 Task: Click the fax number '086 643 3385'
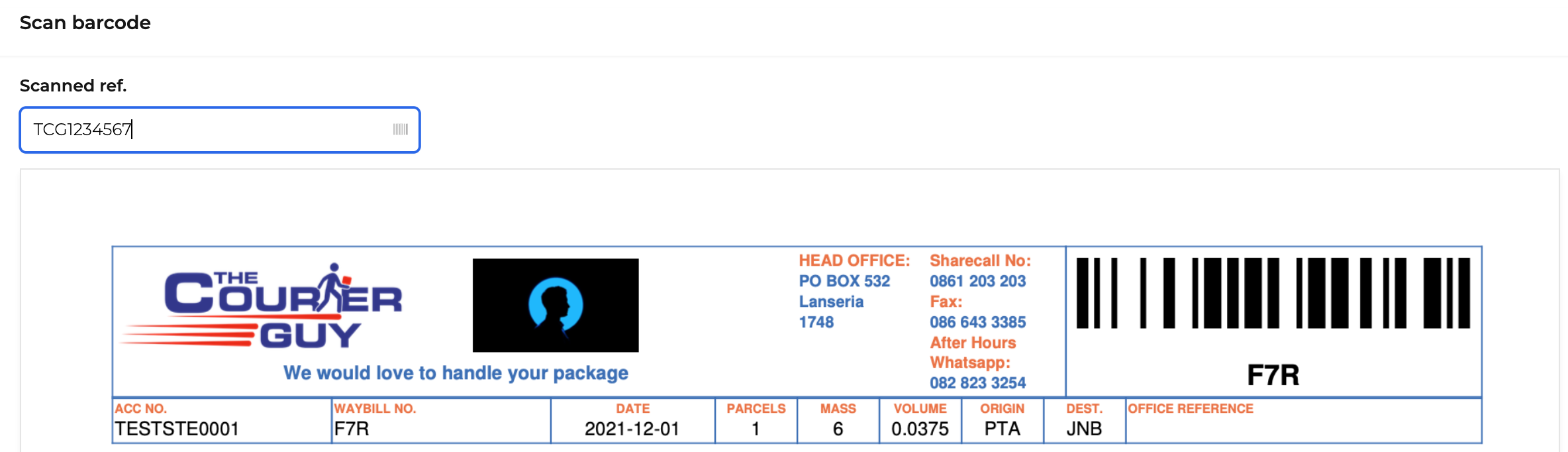977,322
